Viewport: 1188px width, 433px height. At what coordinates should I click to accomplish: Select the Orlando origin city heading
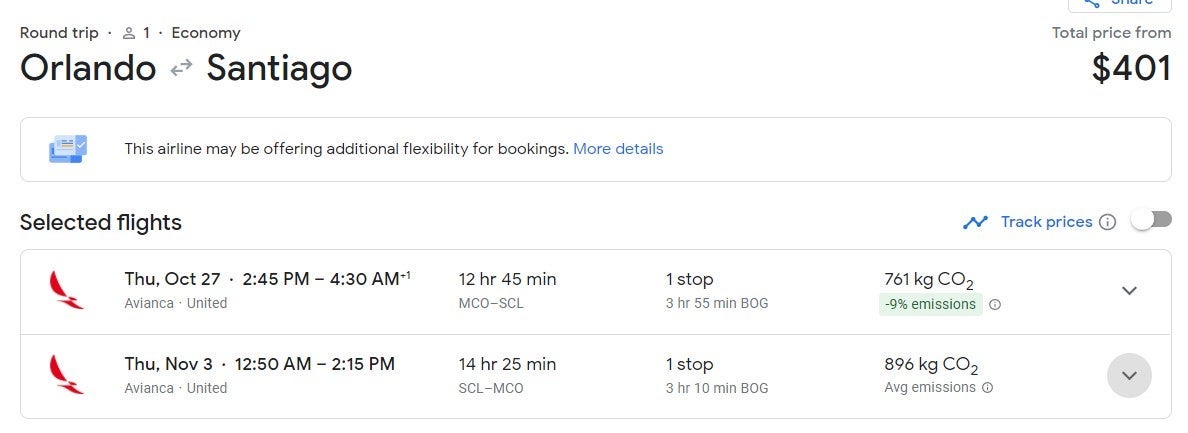(x=88, y=69)
